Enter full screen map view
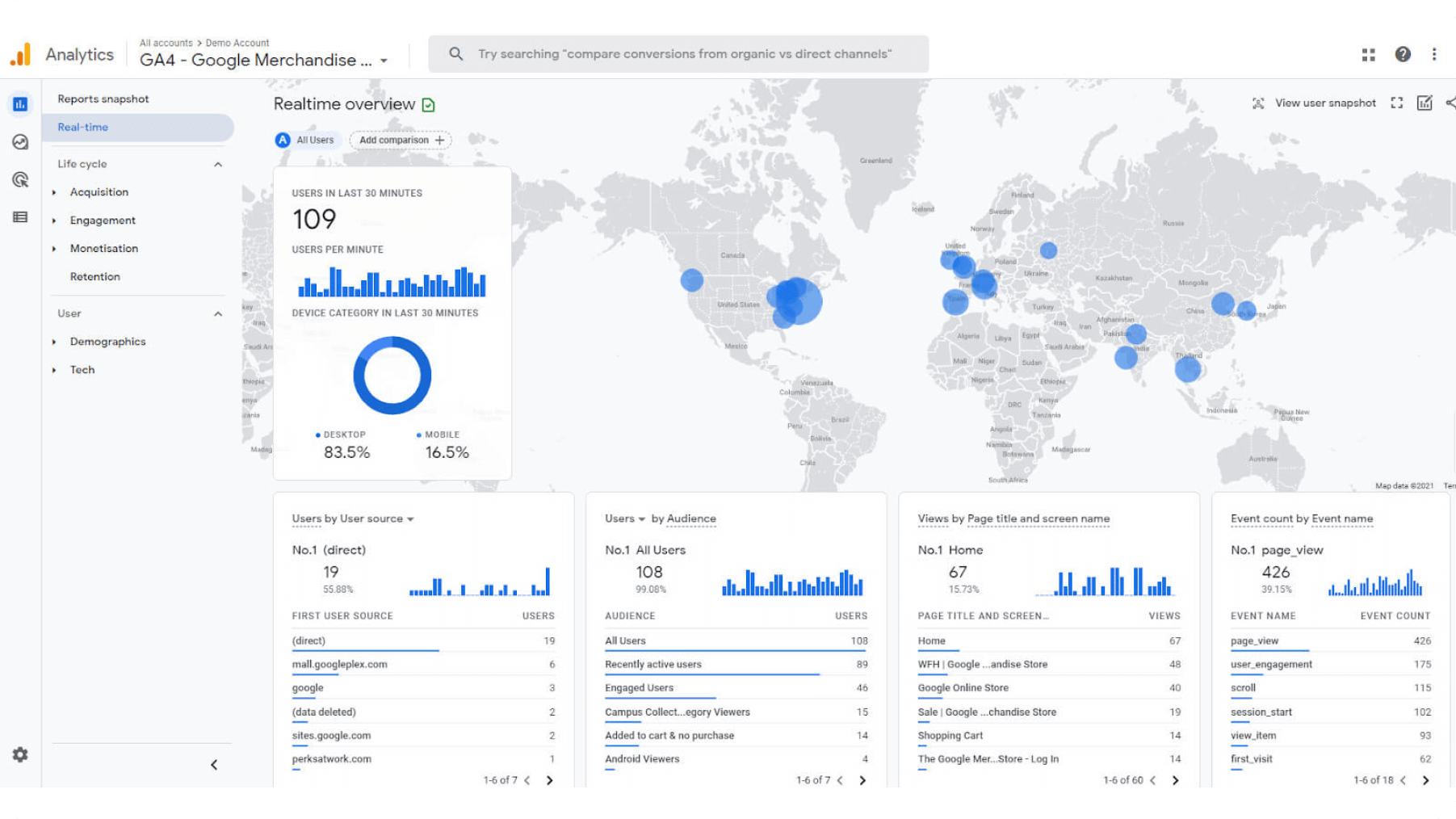 (1396, 103)
